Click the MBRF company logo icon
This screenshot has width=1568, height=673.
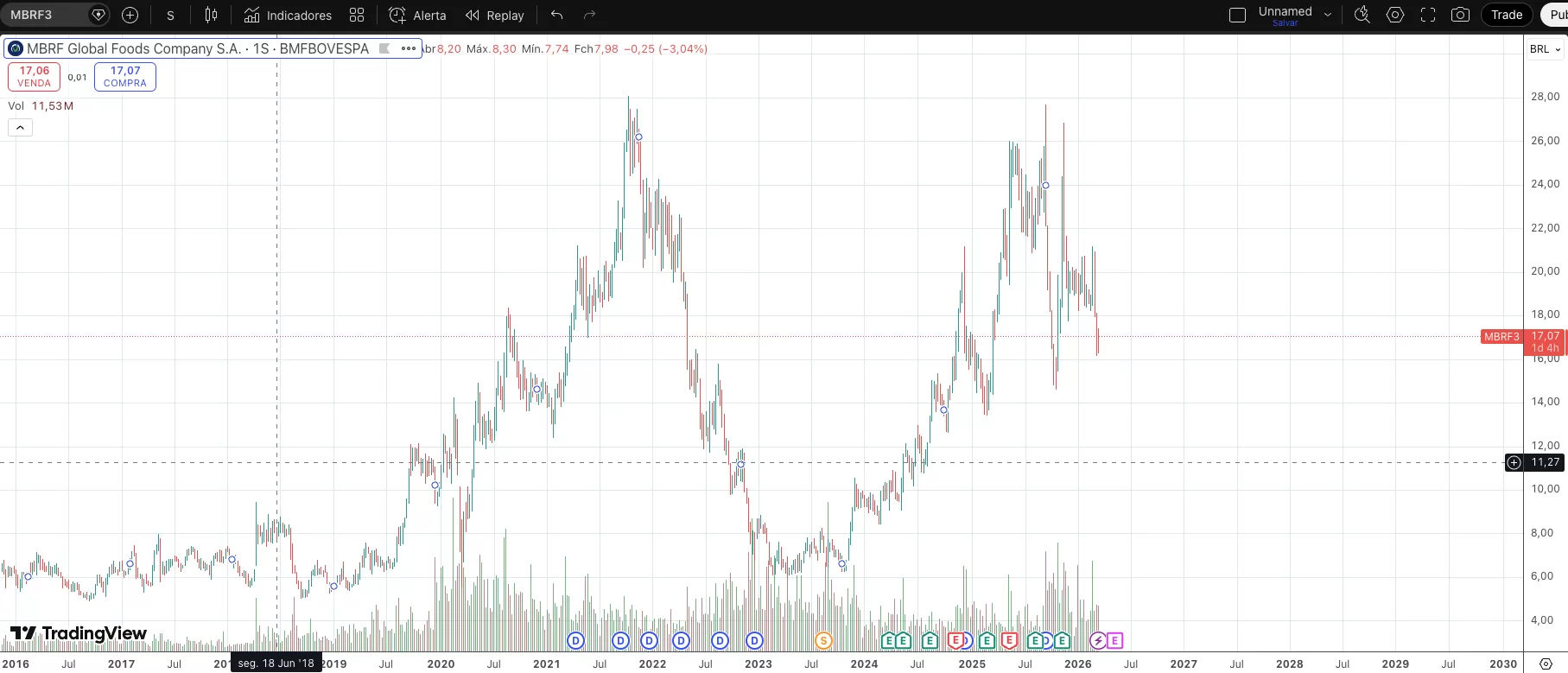click(x=16, y=48)
